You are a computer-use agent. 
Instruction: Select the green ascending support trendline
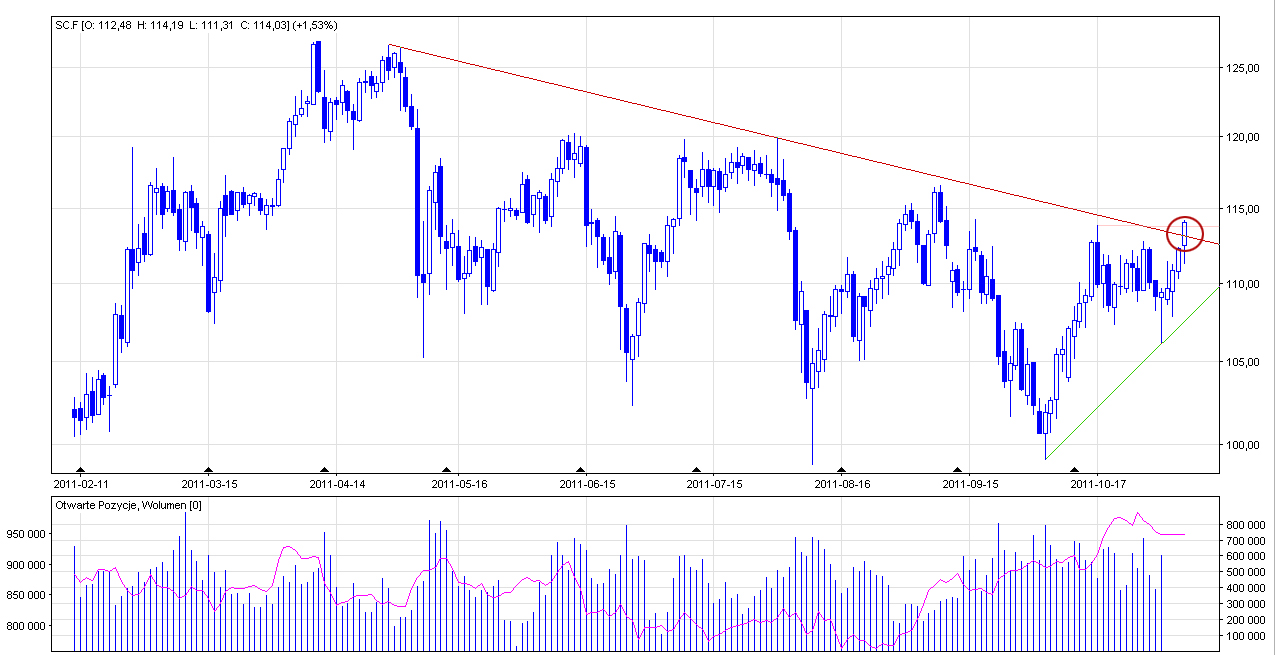(1103, 401)
